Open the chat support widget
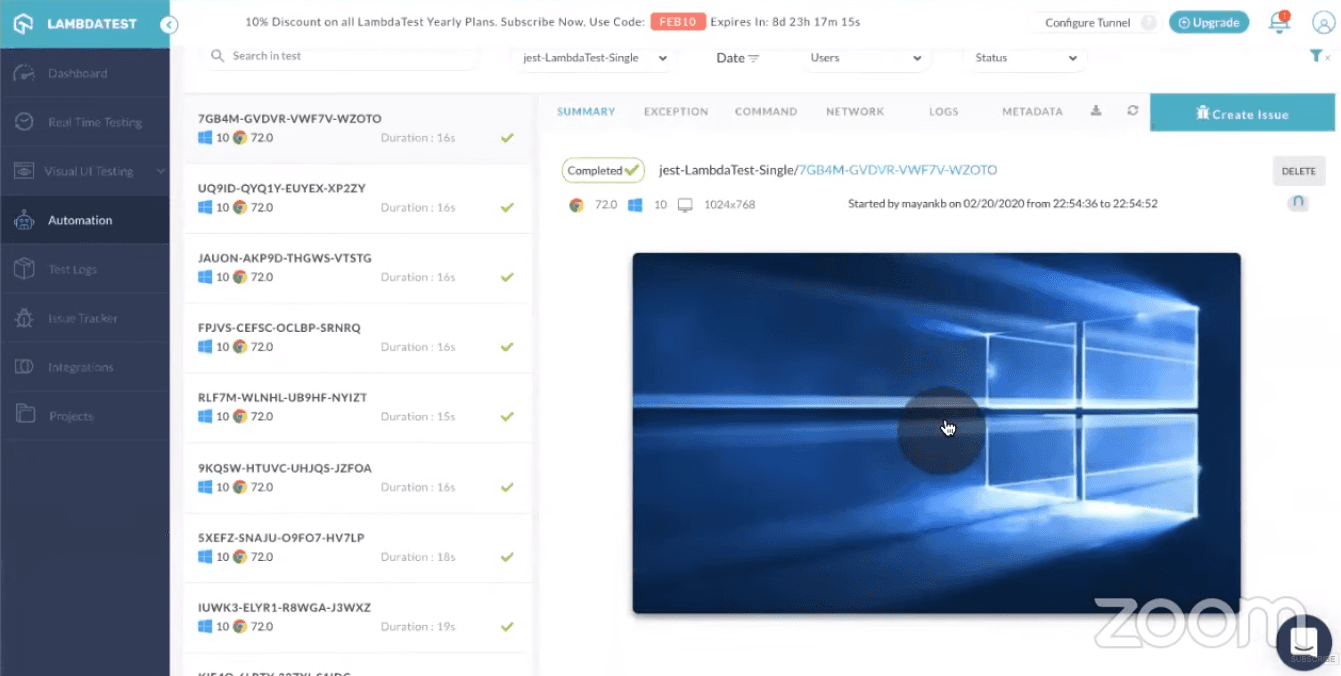Image resolution: width=1341 pixels, height=676 pixels. point(1303,643)
